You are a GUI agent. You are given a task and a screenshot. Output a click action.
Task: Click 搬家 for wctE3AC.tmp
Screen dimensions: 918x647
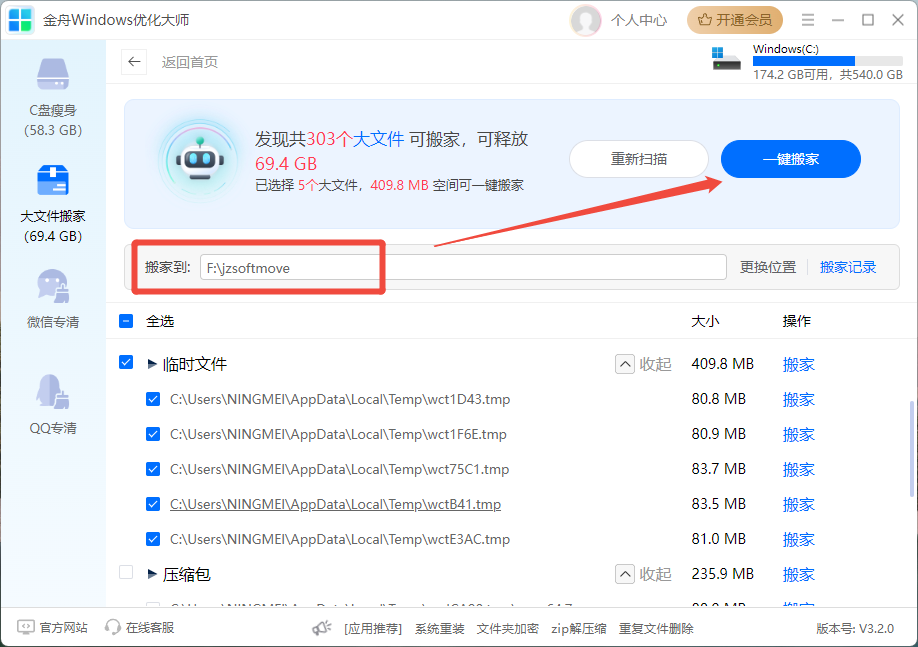(x=799, y=539)
